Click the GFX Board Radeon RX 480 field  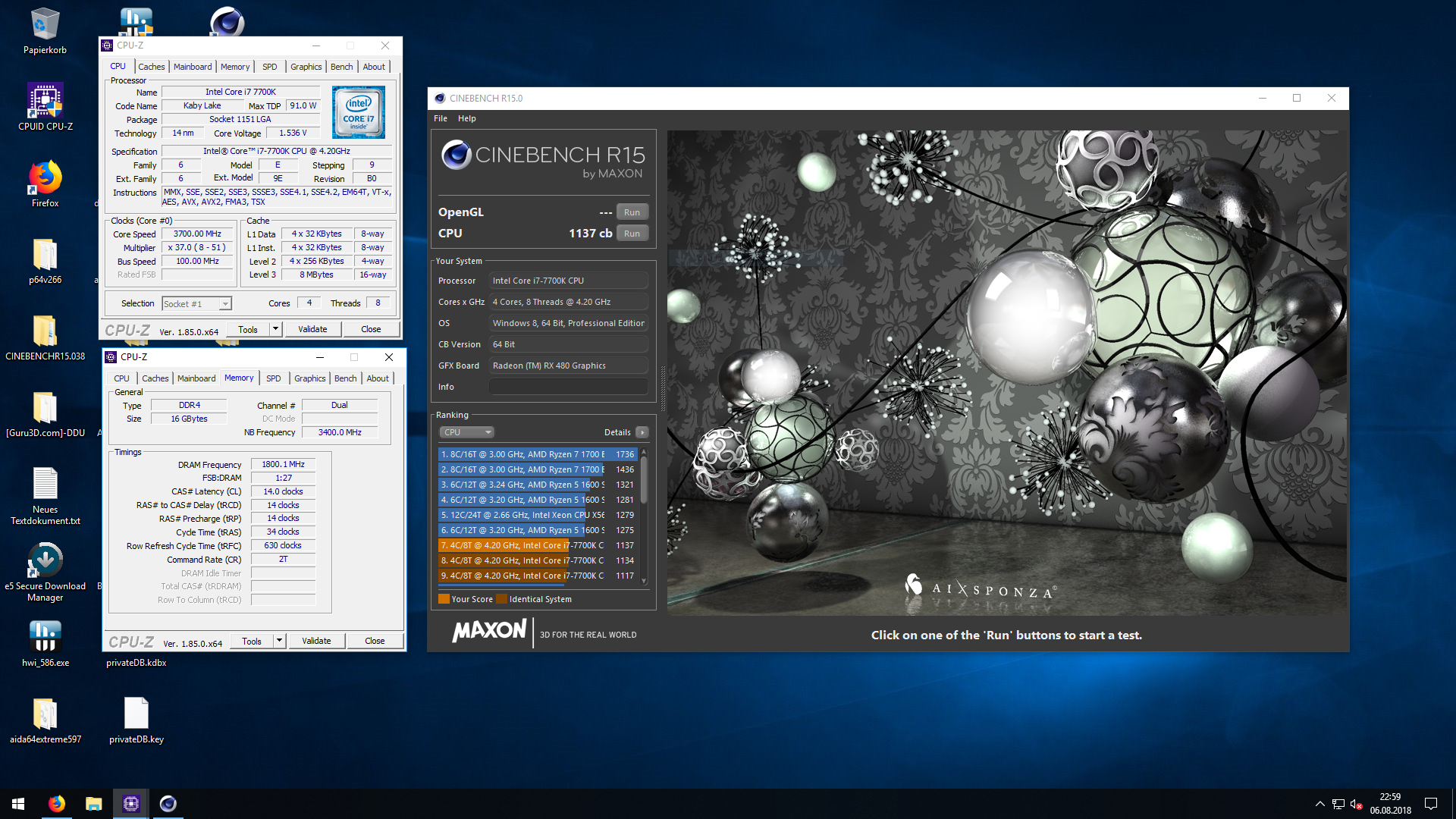tap(569, 366)
